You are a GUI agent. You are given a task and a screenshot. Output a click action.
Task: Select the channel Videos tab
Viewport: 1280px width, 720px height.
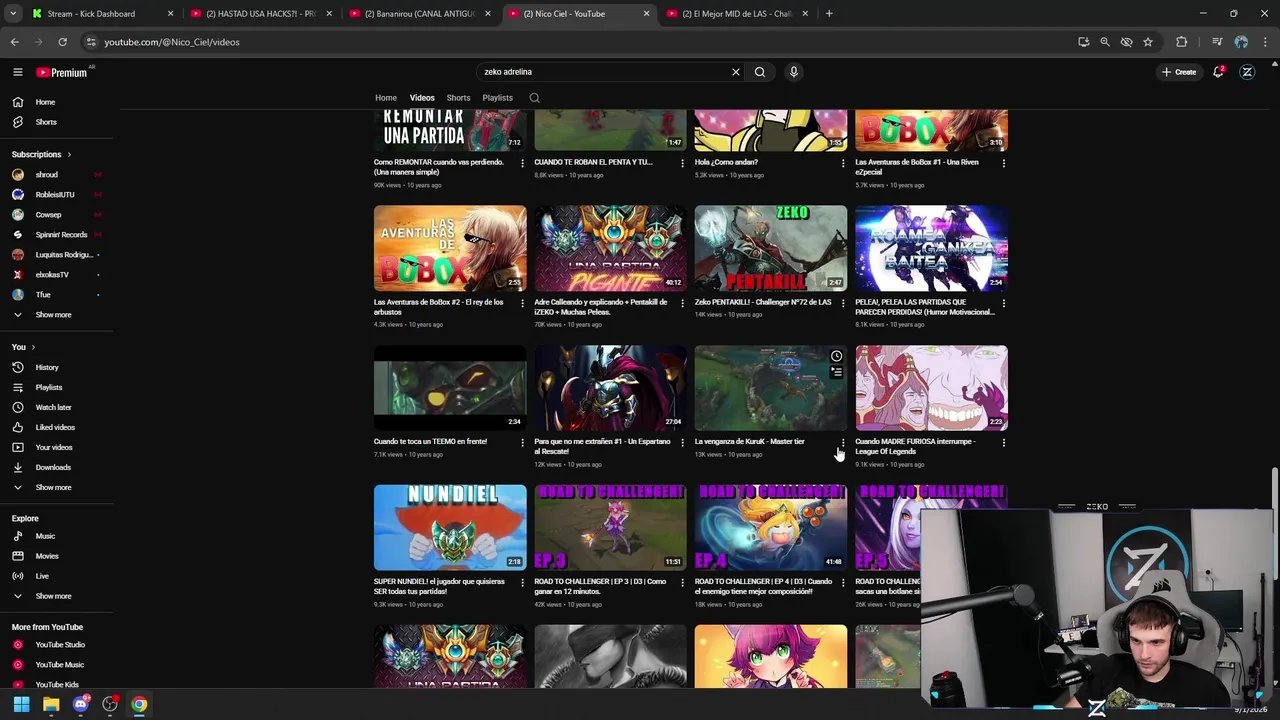(x=422, y=98)
